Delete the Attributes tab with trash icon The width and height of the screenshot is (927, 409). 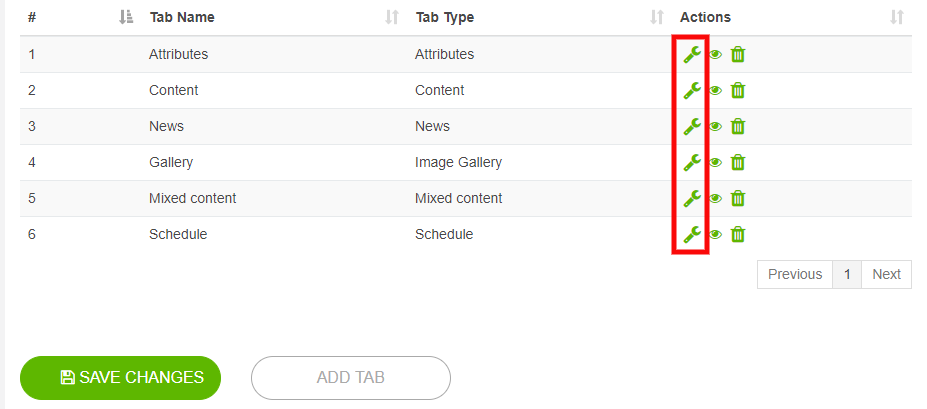pyautogui.click(x=738, y=54)
